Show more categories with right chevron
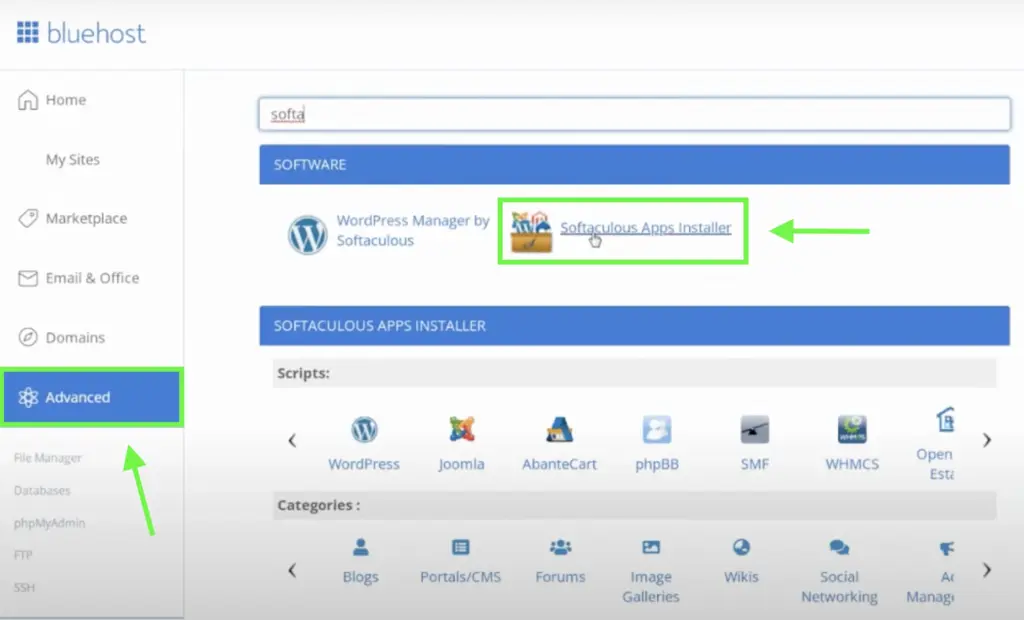This screenshot has width=1024, height=620. (x=987, y=570)
